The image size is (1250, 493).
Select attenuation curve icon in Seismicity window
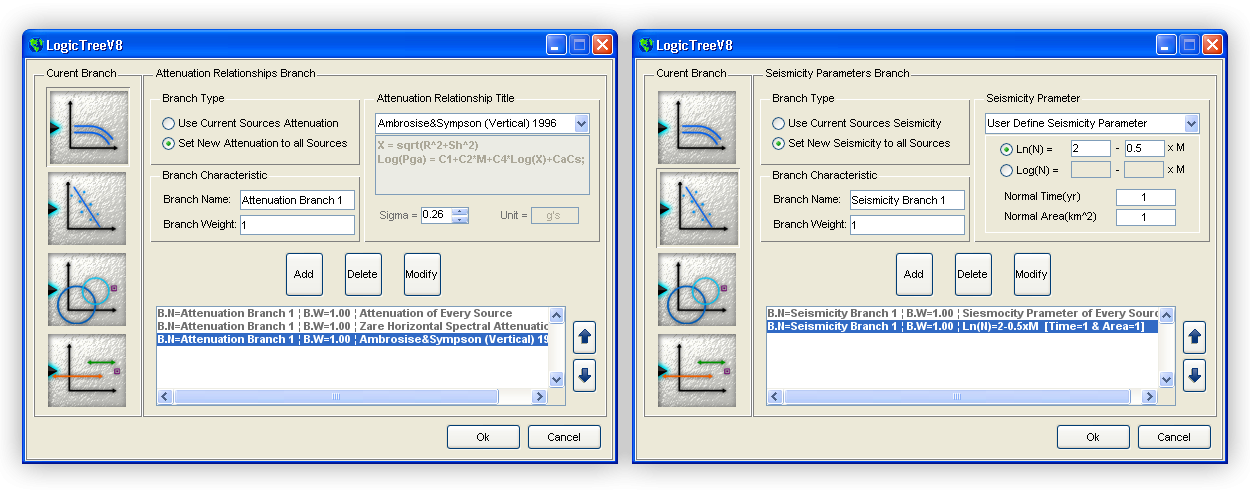pyautogui.click(x=698, y=127)
